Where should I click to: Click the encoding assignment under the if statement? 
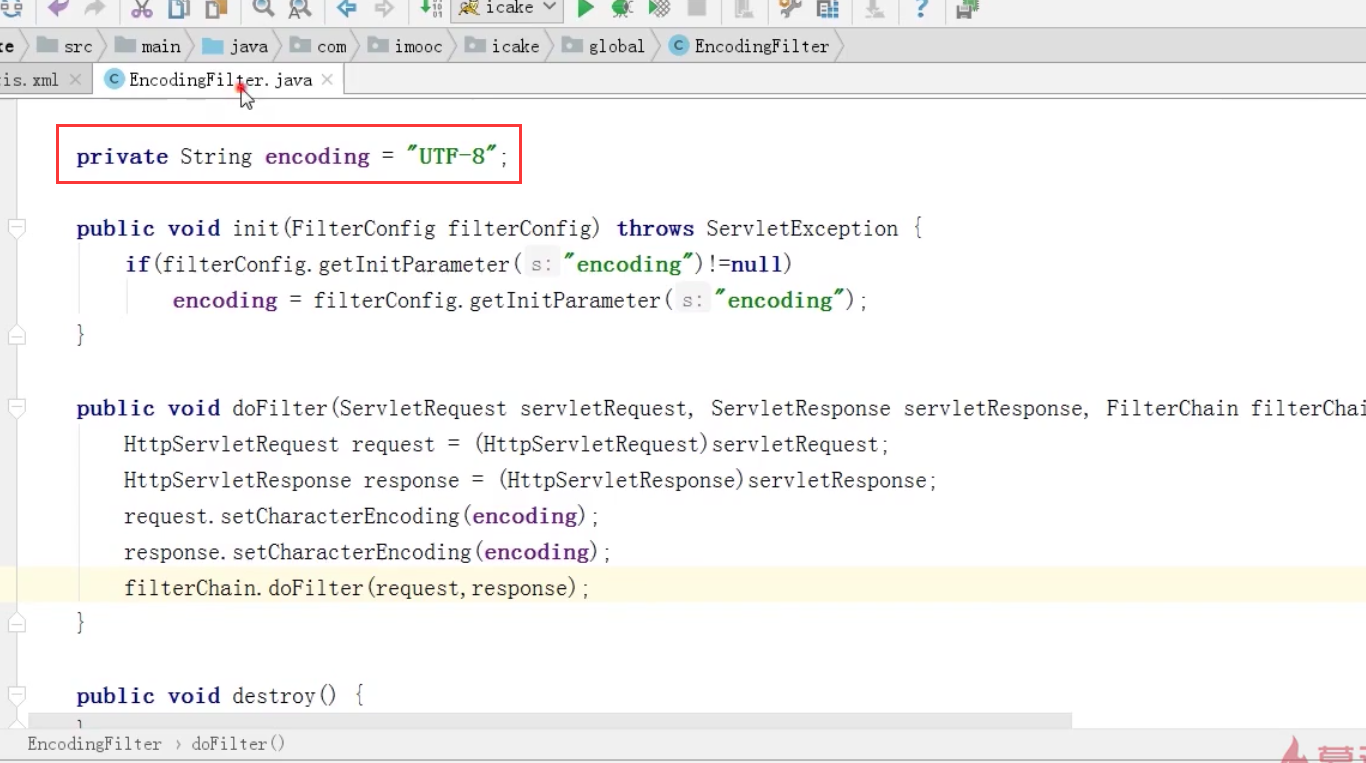(520, 300)
